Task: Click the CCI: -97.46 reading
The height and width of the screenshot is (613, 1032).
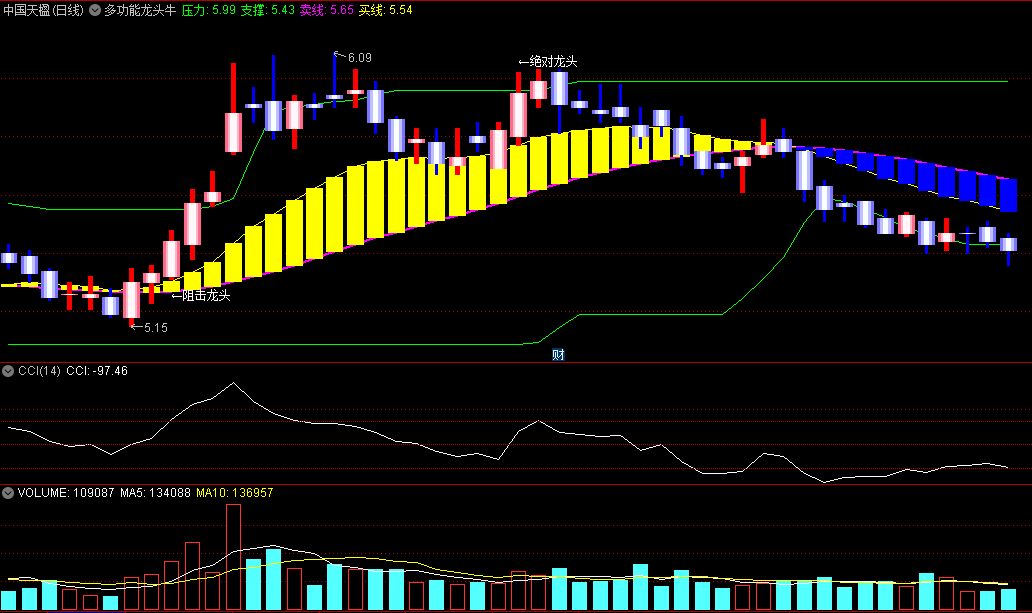Action: pyautogui.click(x=97, y=371)
